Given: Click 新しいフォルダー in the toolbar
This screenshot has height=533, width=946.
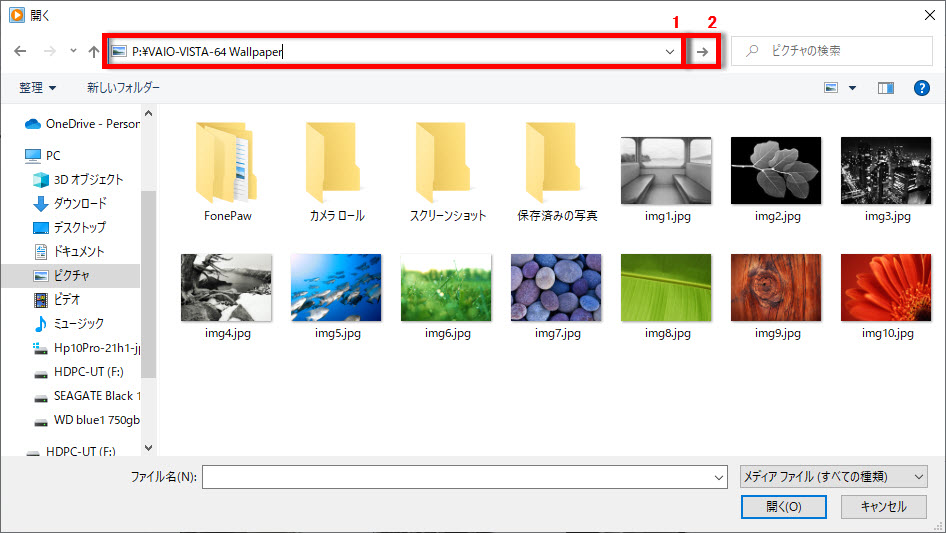Looking at the screenshot, I should click(123, 88).
